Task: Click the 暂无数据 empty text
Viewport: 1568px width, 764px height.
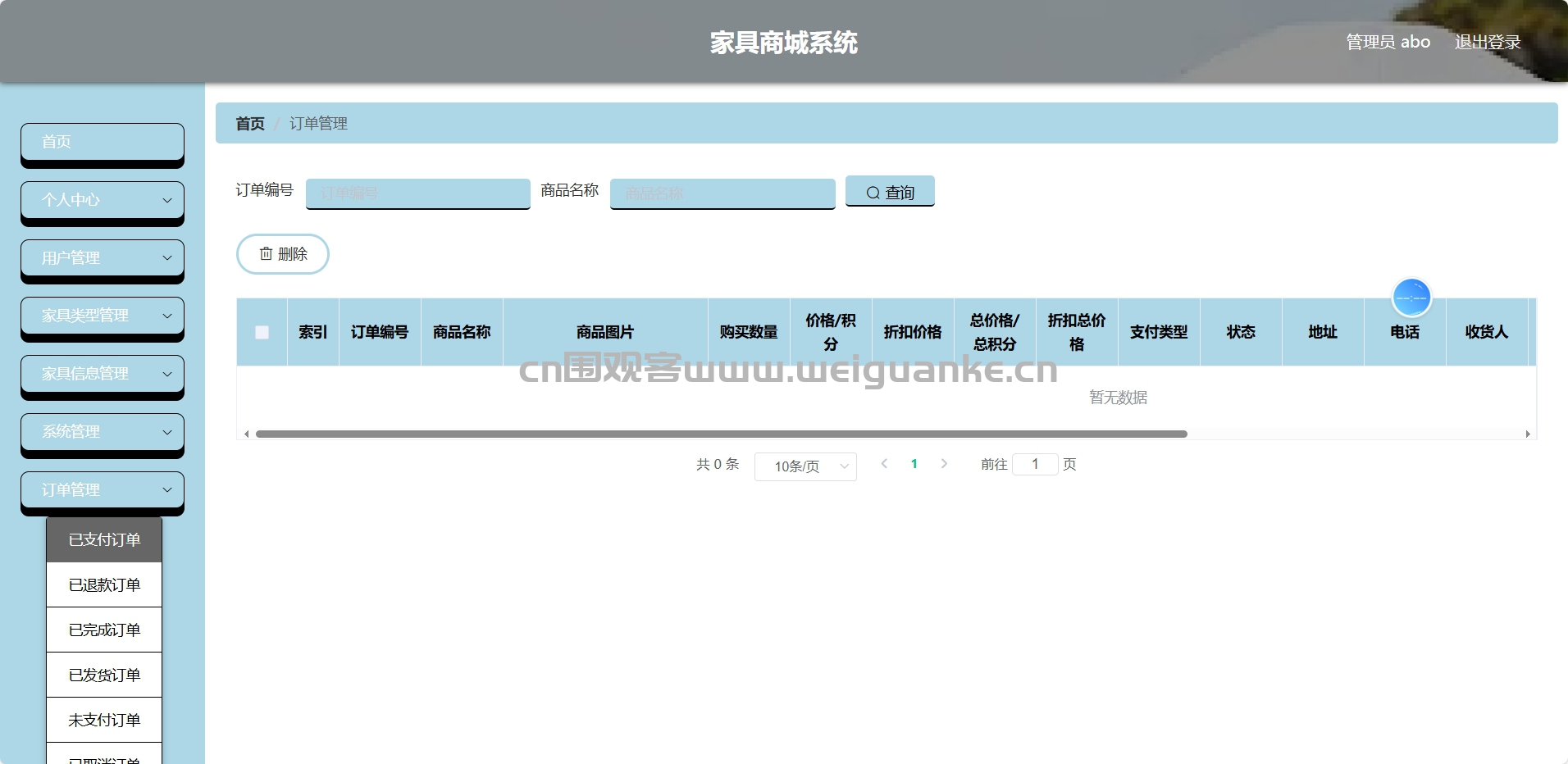Action: tap(1118, 398)
